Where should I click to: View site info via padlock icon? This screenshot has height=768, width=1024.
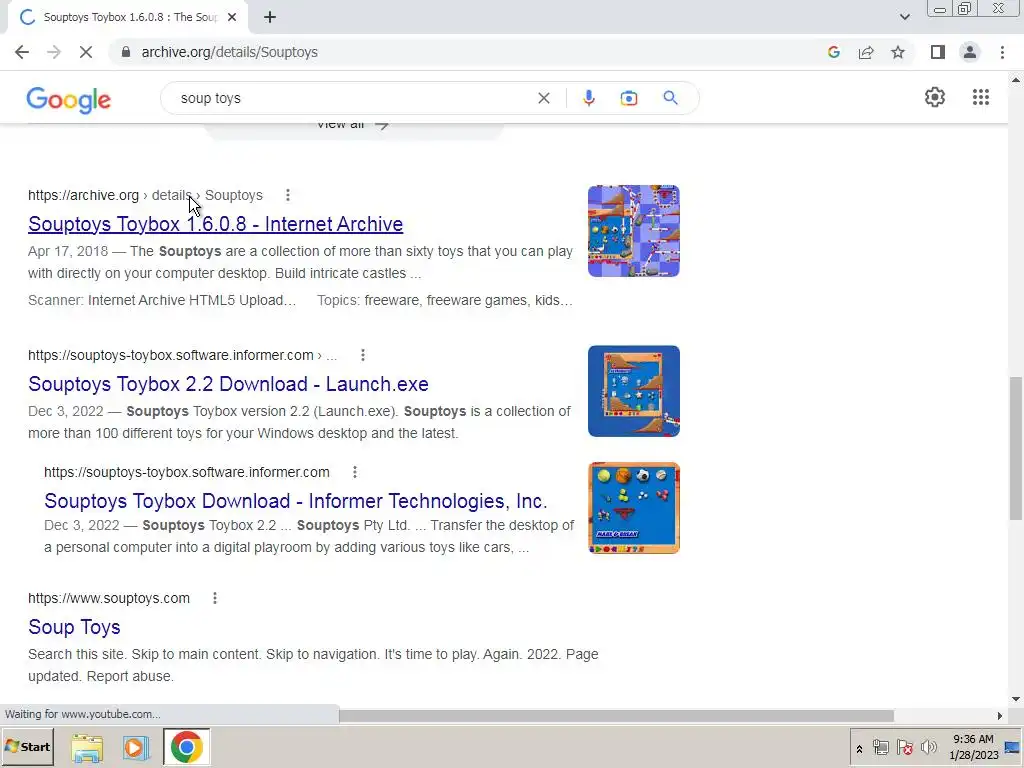coord(126,52)
